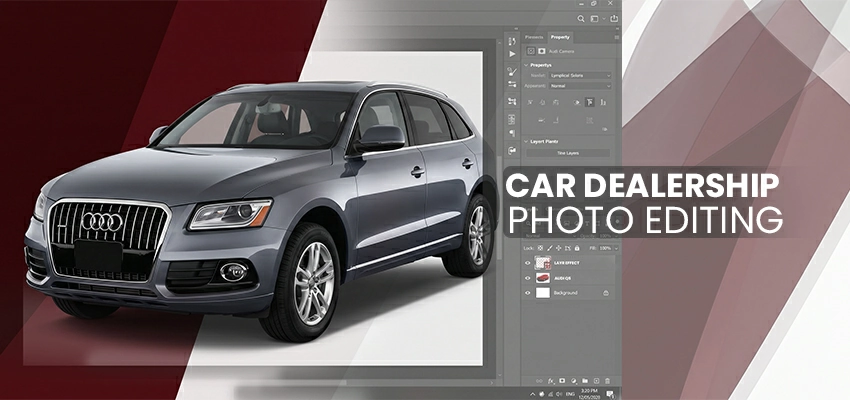Lock position move-arrows icon
This screenshot has height=400, width=850.
558,248
